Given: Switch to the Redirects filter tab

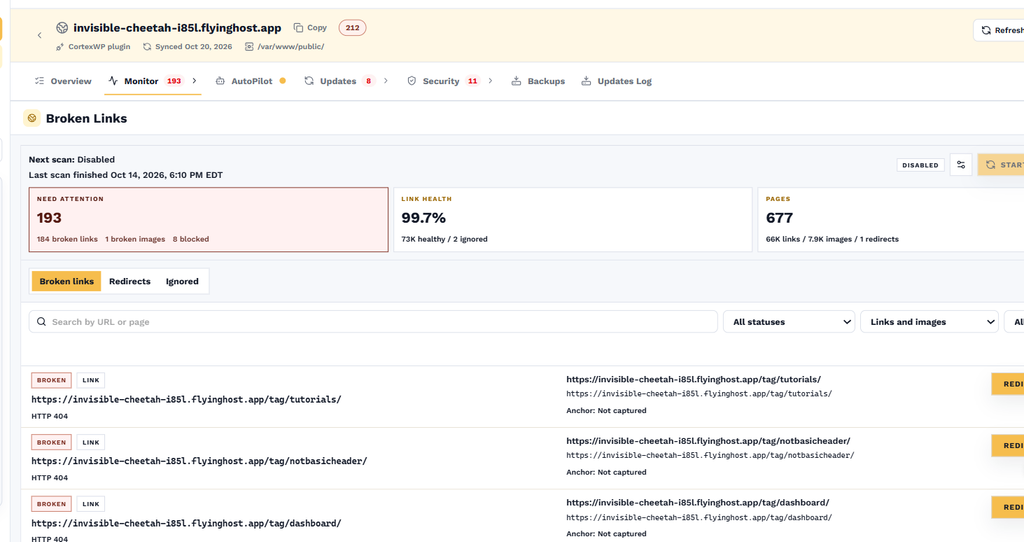Looking at the screenshot, I should 129,281.
